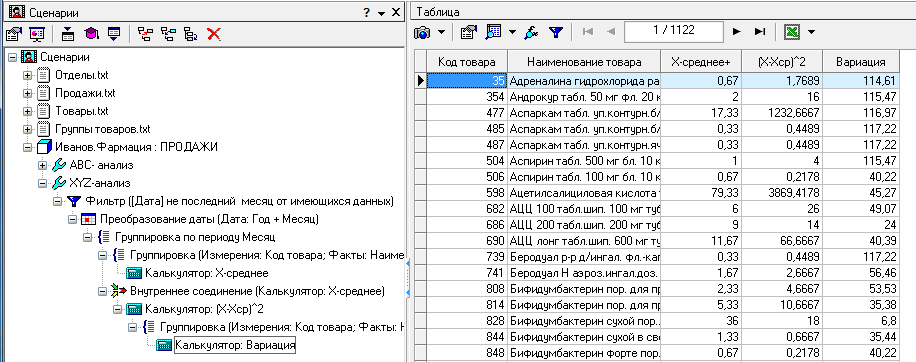Click the Х-среднее+ column header
This screenshot has height=362, width=916.
click(701, 62)
